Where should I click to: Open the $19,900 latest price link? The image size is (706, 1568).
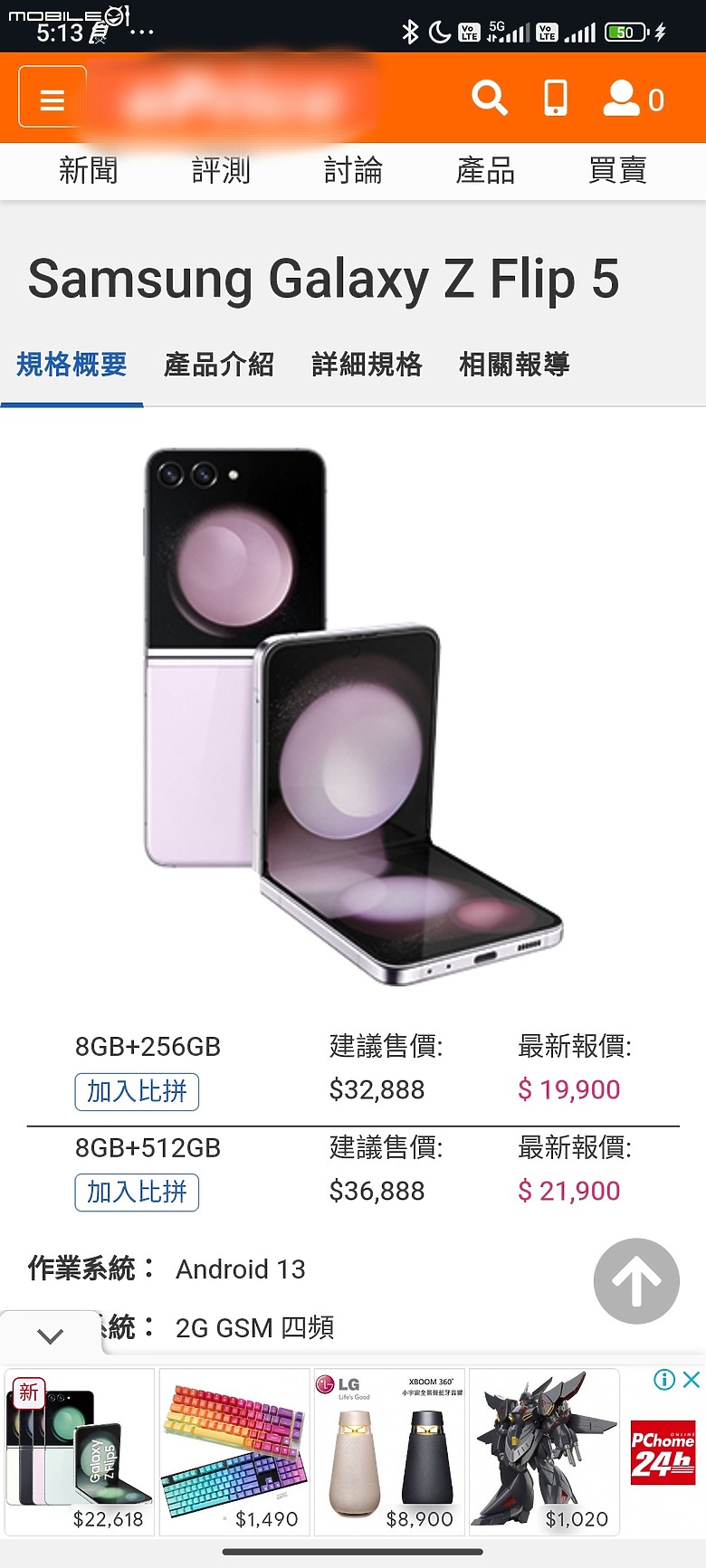point(568,1089)
